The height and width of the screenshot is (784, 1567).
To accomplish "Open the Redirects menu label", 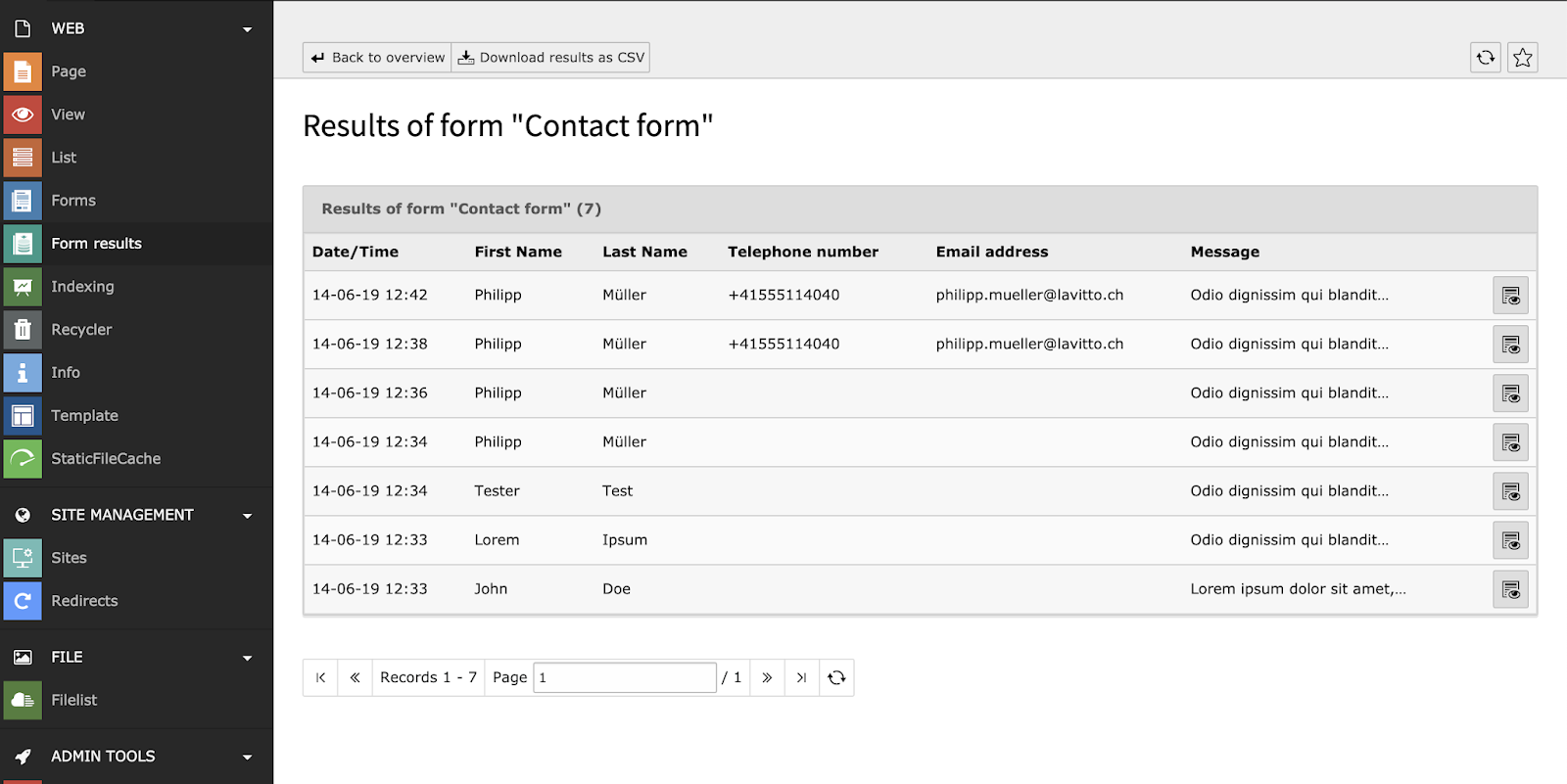I will (x=84, y=601).
